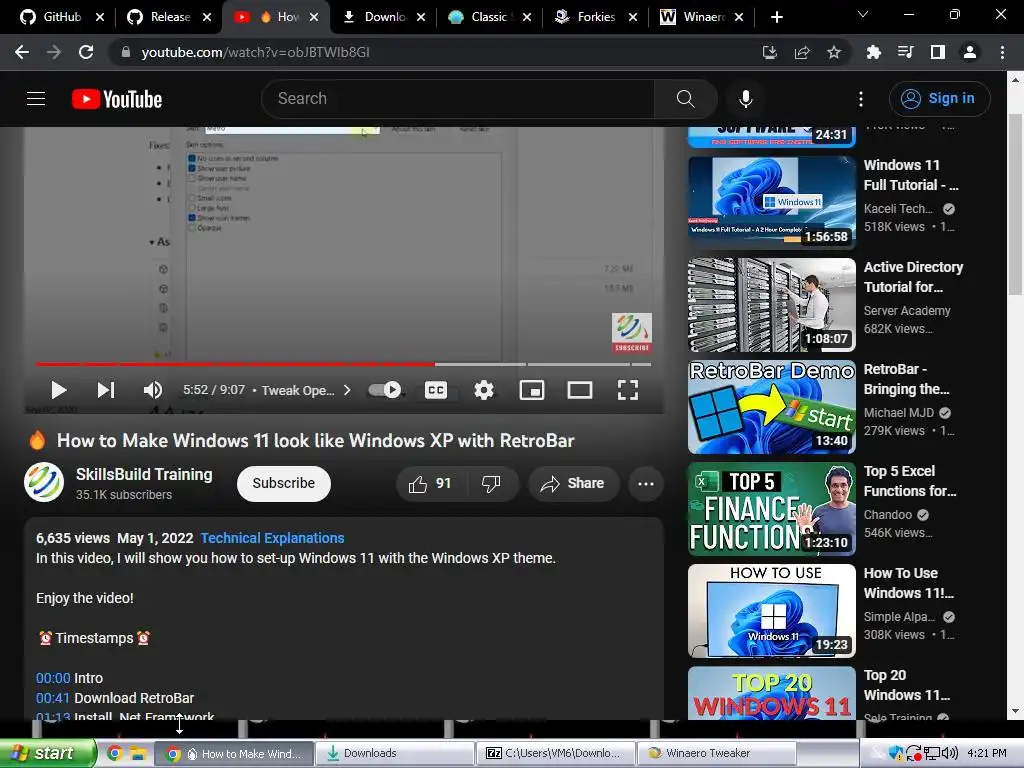Click page vertical scrollbar thumb
1024x768 pixels.
pos(1015,204)
